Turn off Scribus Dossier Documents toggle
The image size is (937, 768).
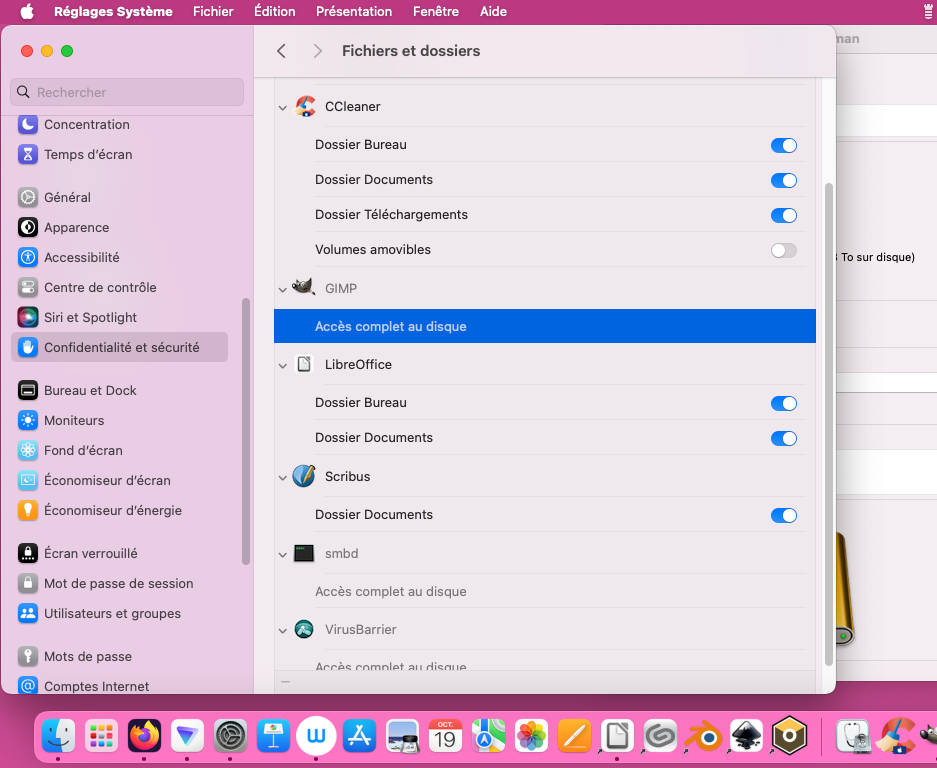point(783,515)
